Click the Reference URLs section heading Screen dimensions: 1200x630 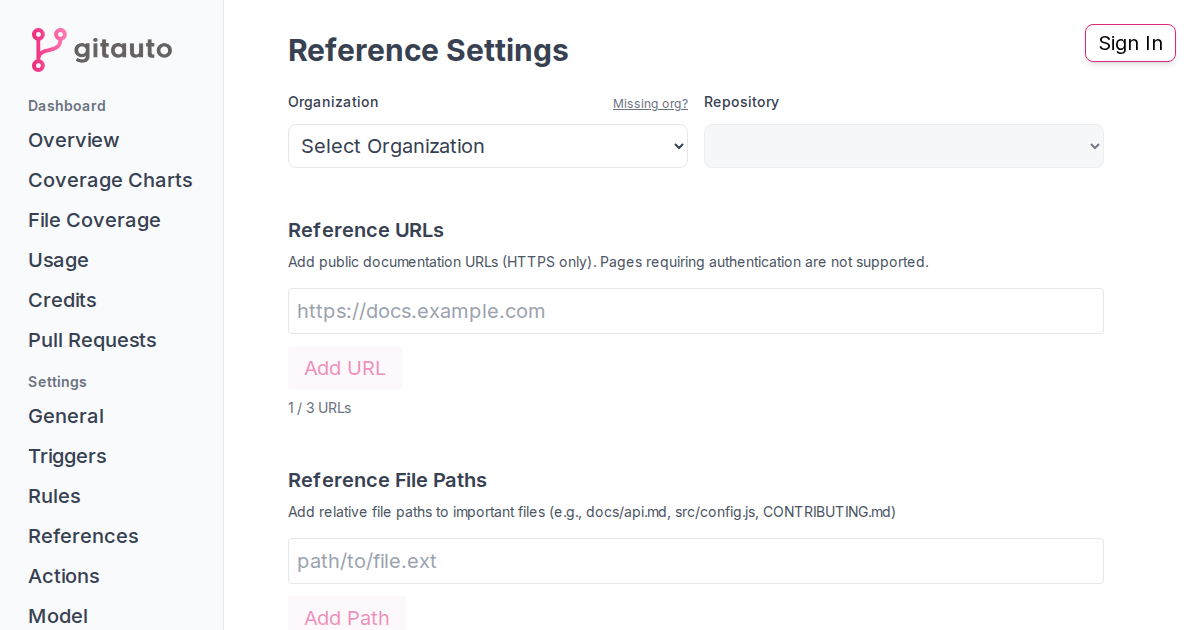click(366, 230)
